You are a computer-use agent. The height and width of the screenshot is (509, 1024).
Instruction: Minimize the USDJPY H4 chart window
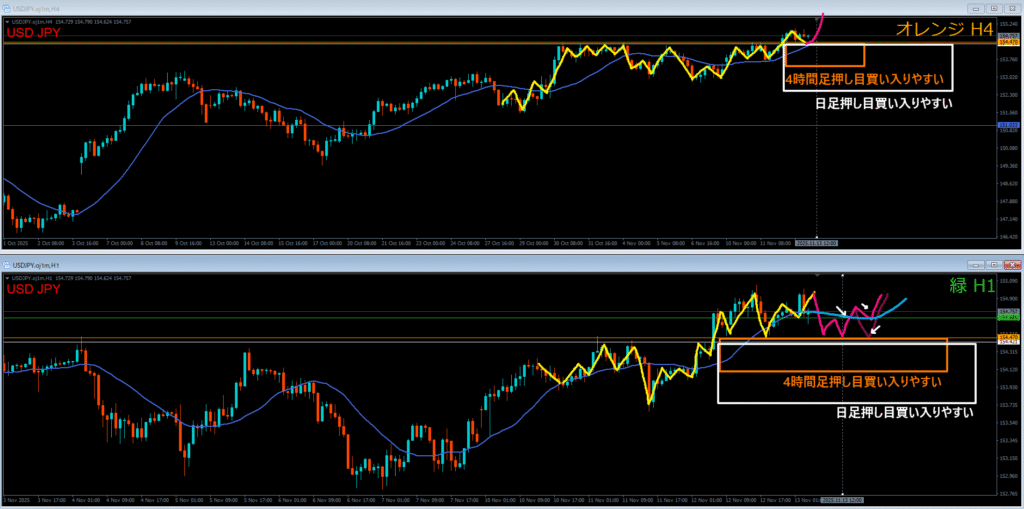(x=976, y=9)
